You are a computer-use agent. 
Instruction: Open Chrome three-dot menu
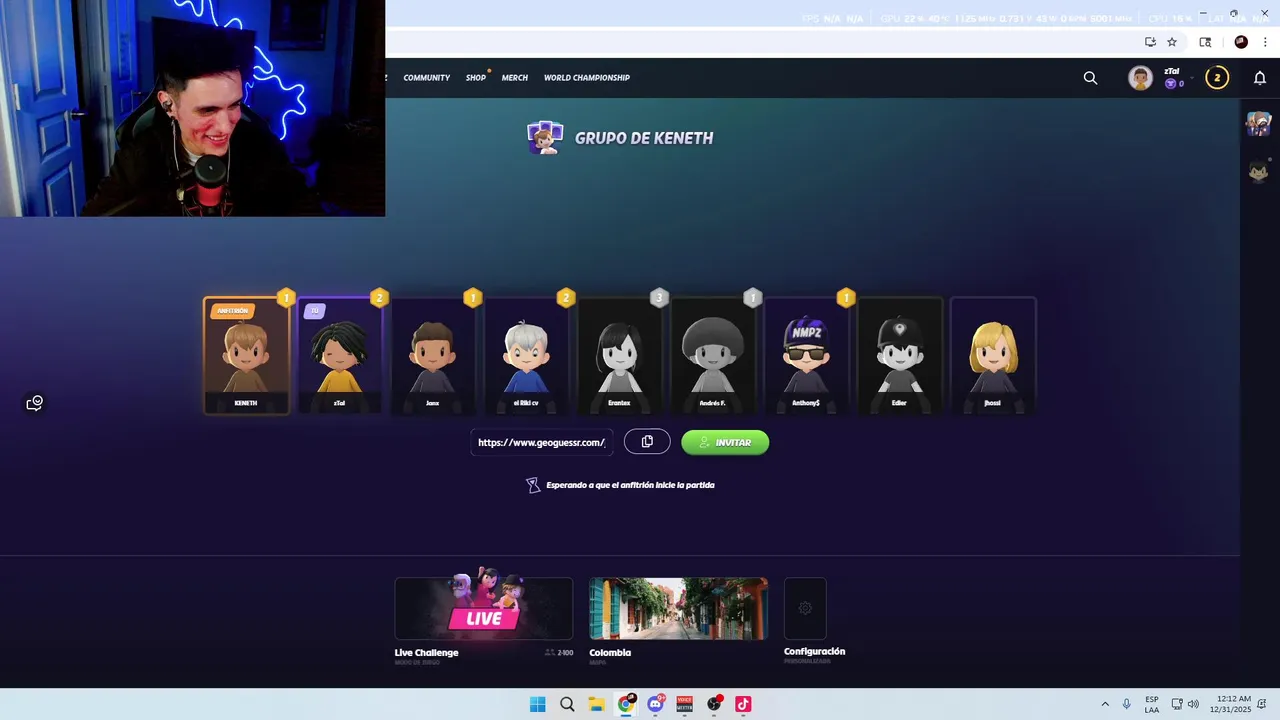coord(1265,42)
